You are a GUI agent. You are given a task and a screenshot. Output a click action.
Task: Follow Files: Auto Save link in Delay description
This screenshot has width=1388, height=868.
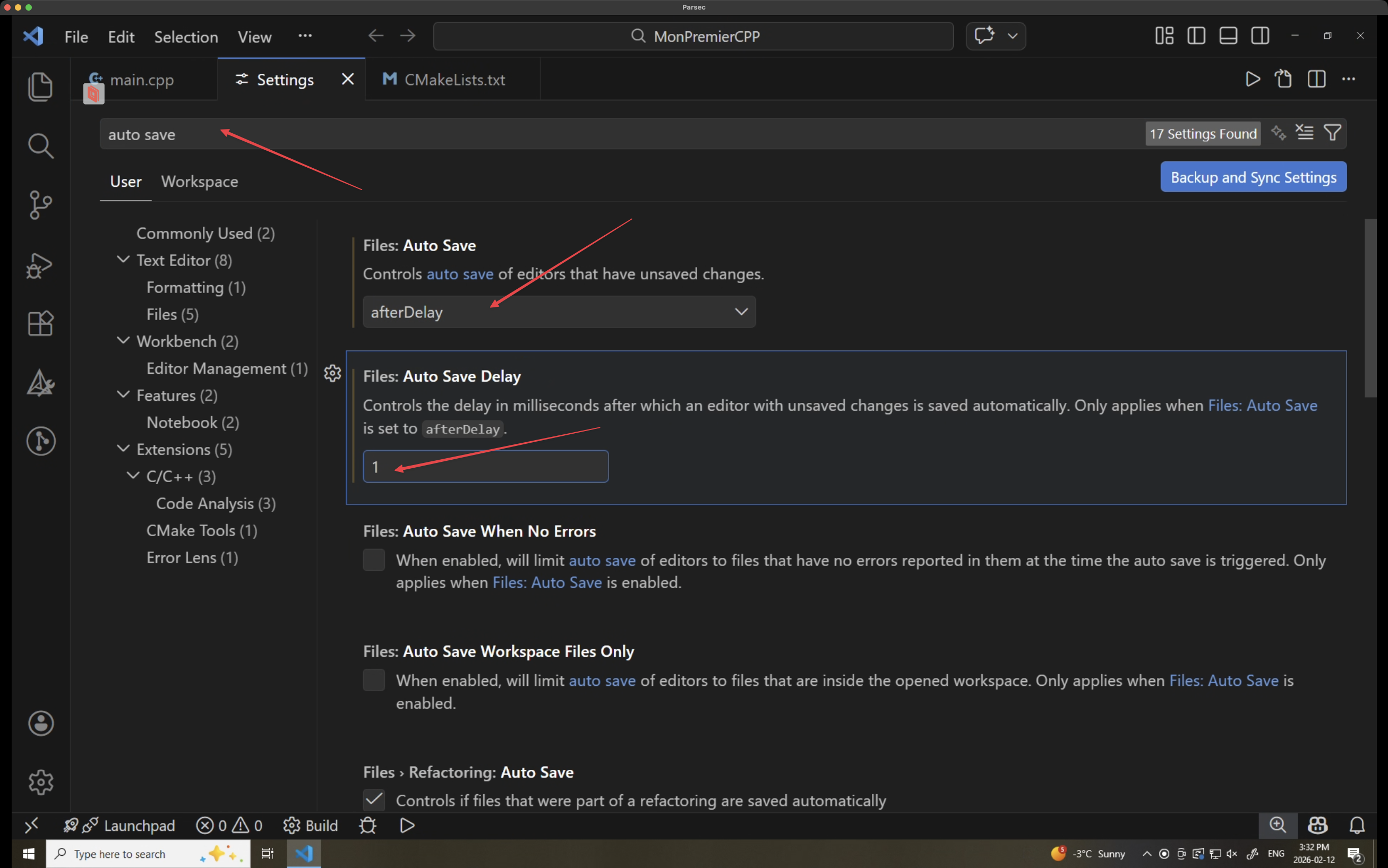click(1262, 405)
